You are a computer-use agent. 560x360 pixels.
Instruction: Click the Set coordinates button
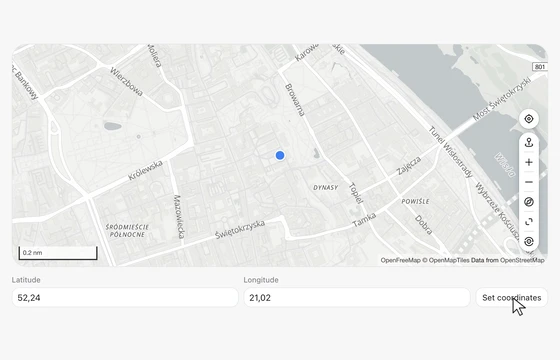coord(511,298)
